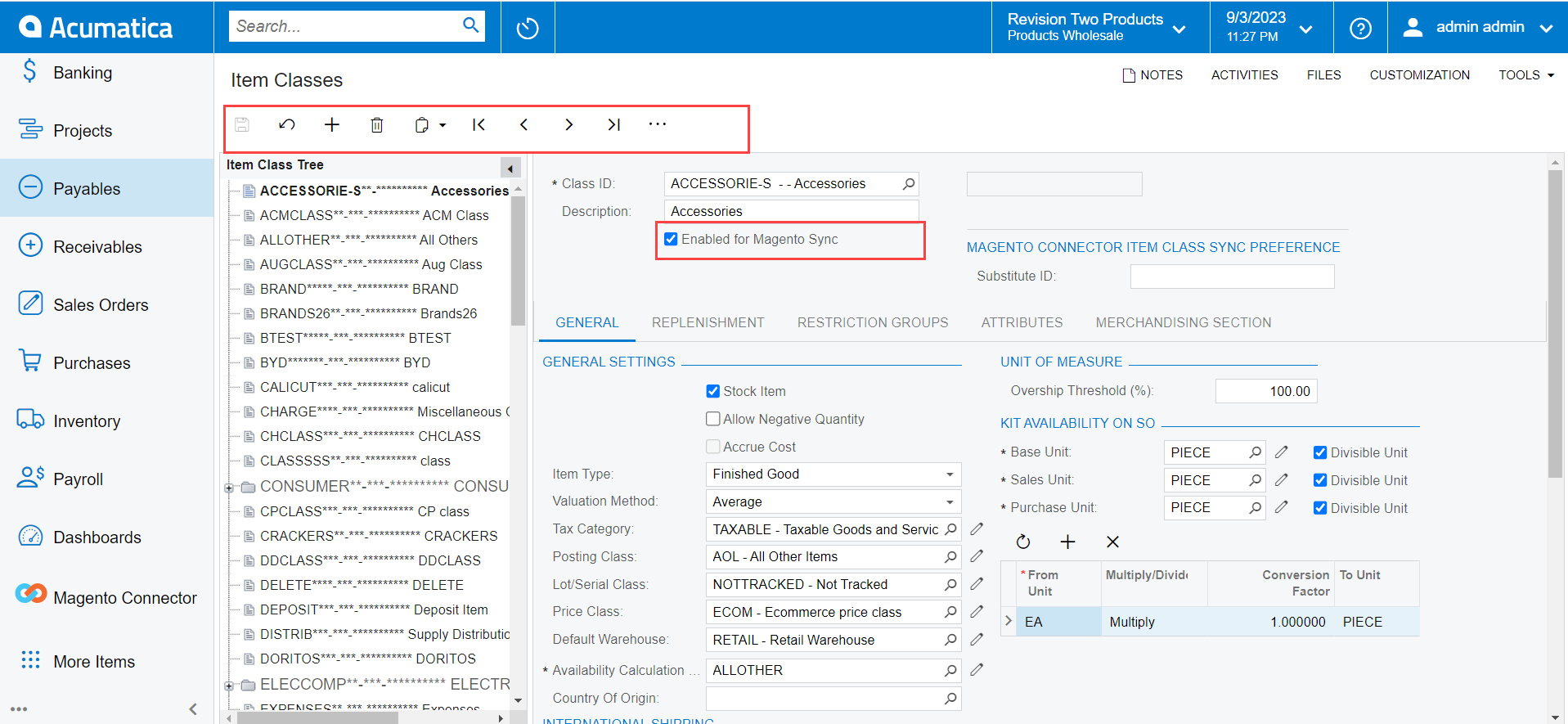This screenshot has width=1568, height=724.
Task: Click the Undo (cancel) toolbar icon
Action: point(287,125)
